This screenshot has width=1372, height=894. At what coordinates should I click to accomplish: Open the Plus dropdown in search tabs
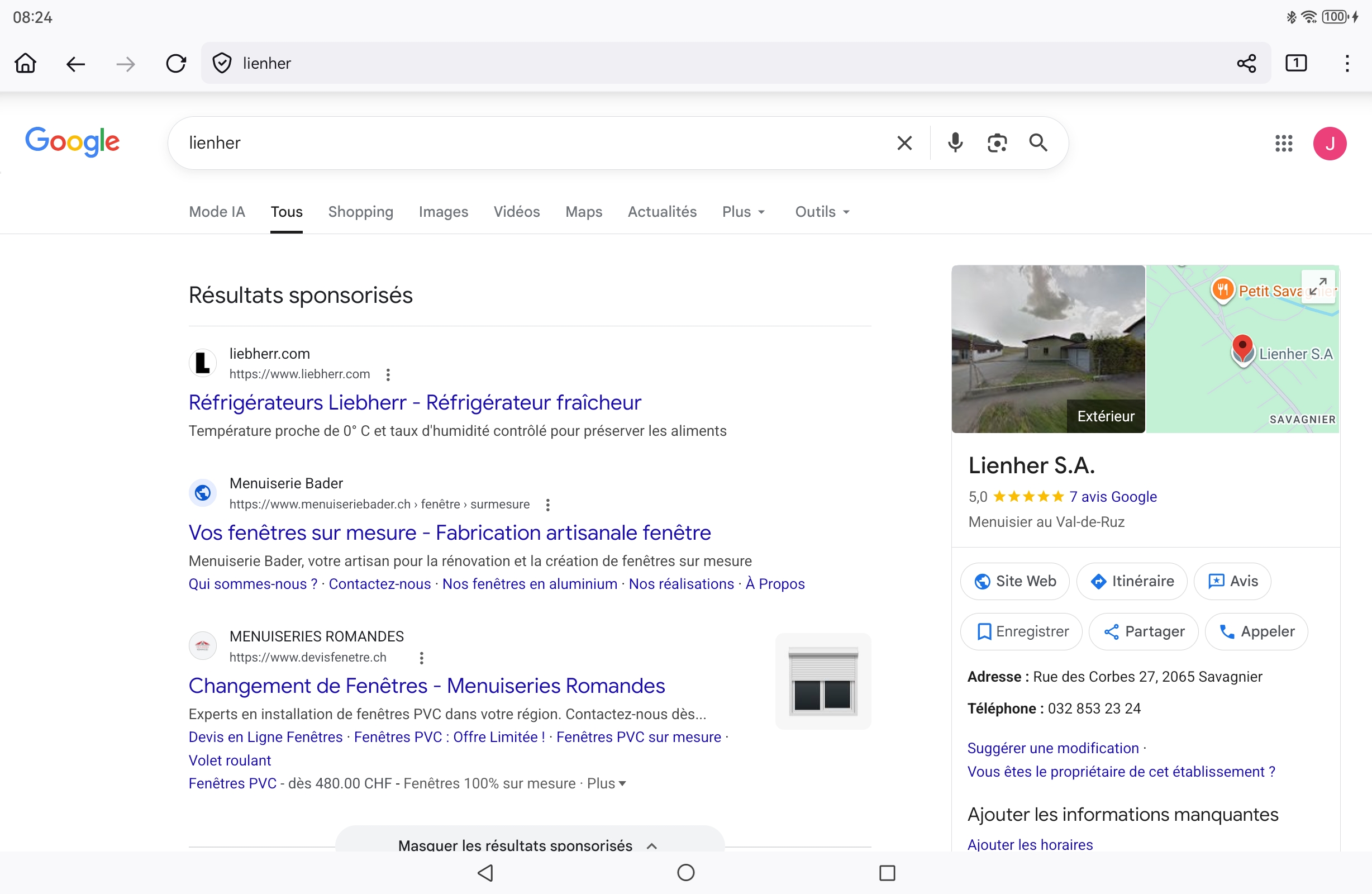click(x=743, y=212)
